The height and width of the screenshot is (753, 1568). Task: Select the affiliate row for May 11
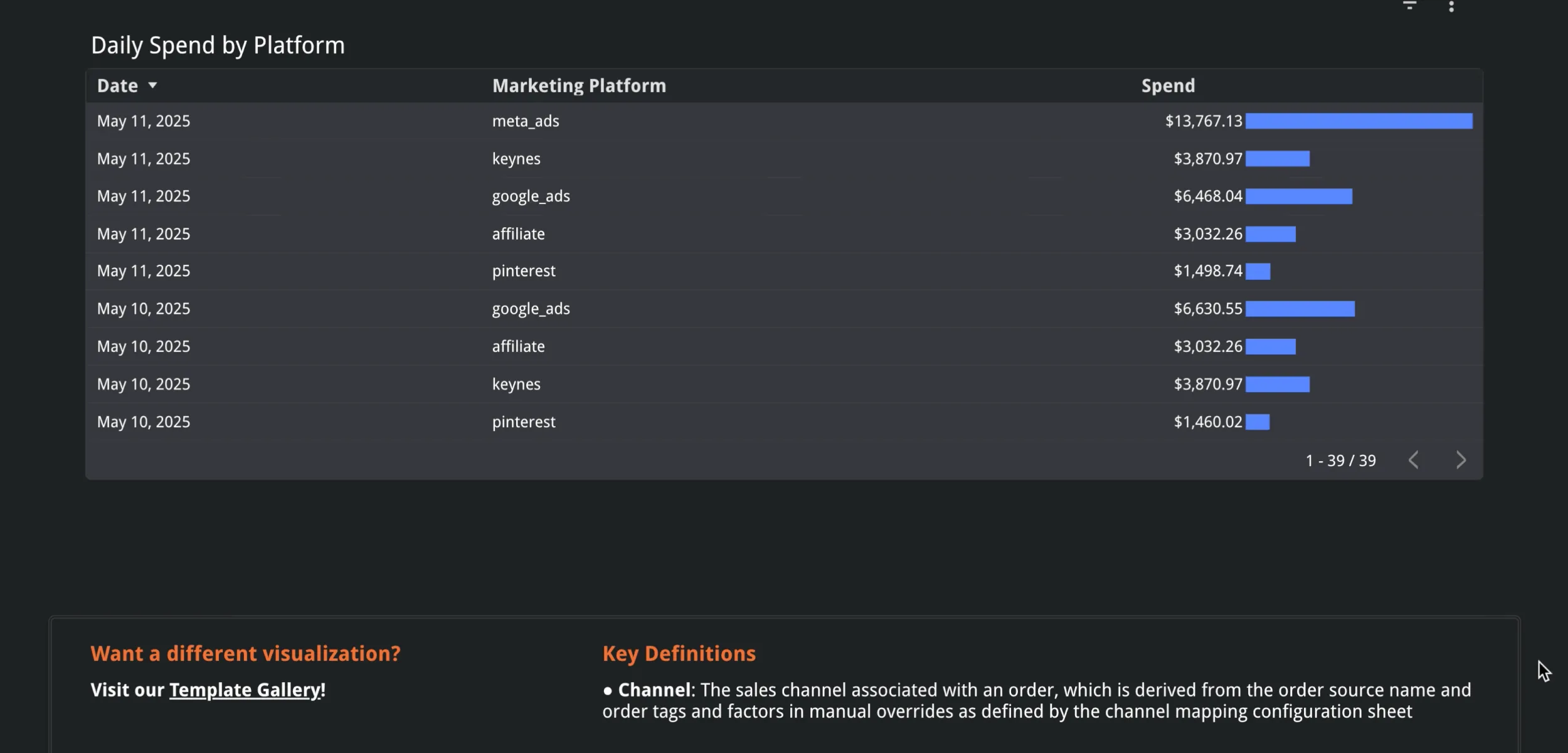(x=517, y=233)
